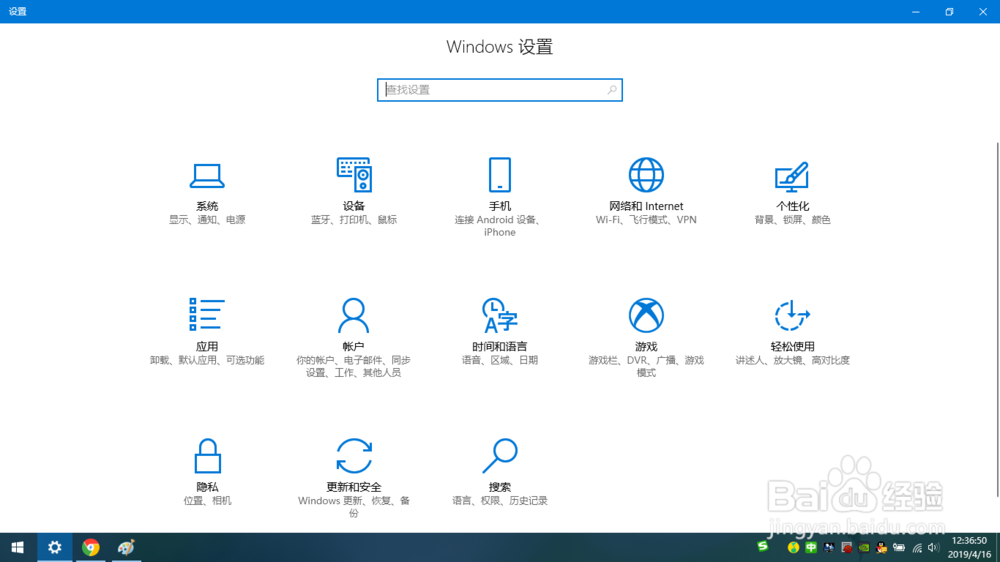Open the 系统 (System) settings category
Viewport: 1000px width, 562px height.
click(x=207, y=195)
